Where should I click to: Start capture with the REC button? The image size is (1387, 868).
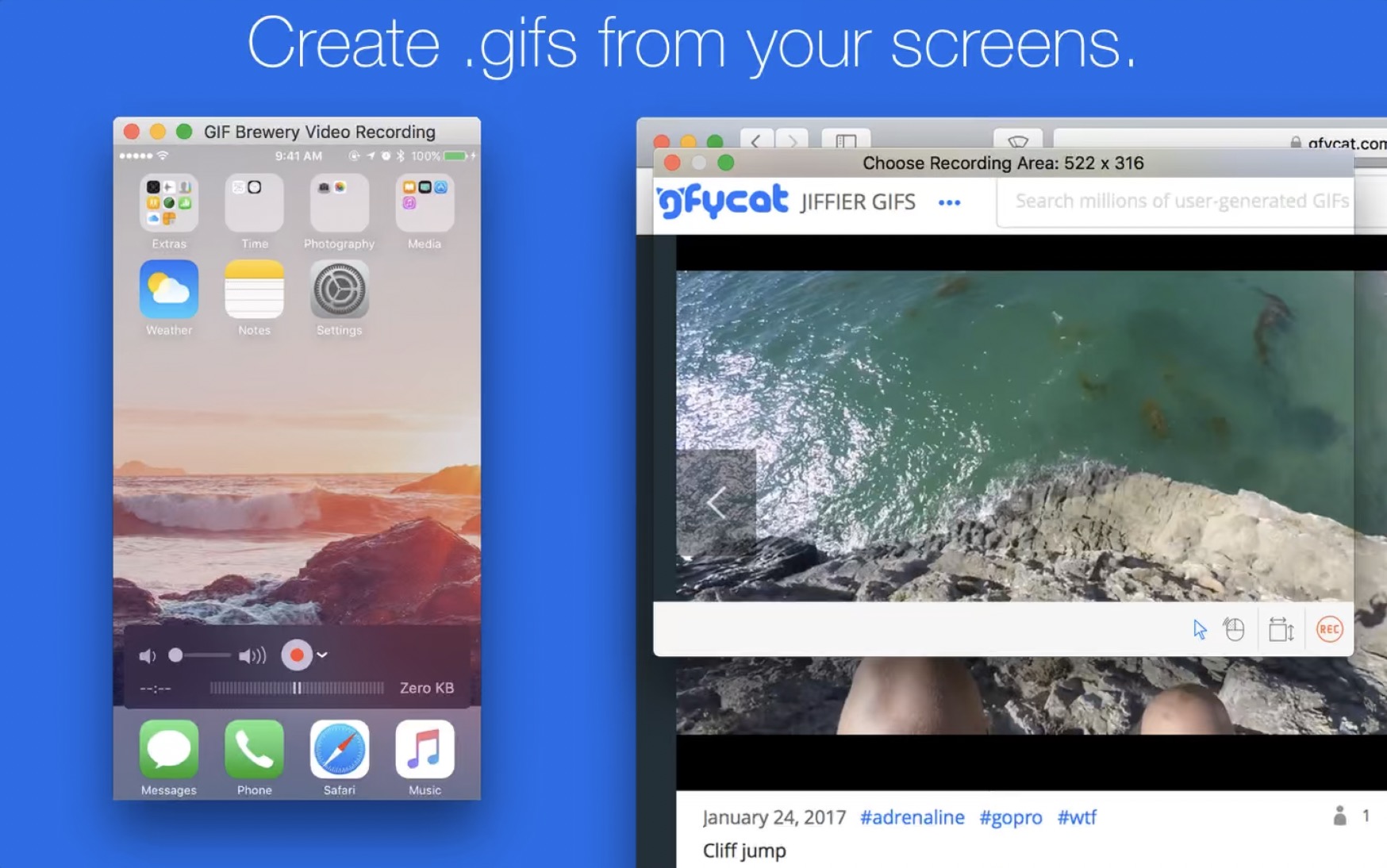[1330, 630]
